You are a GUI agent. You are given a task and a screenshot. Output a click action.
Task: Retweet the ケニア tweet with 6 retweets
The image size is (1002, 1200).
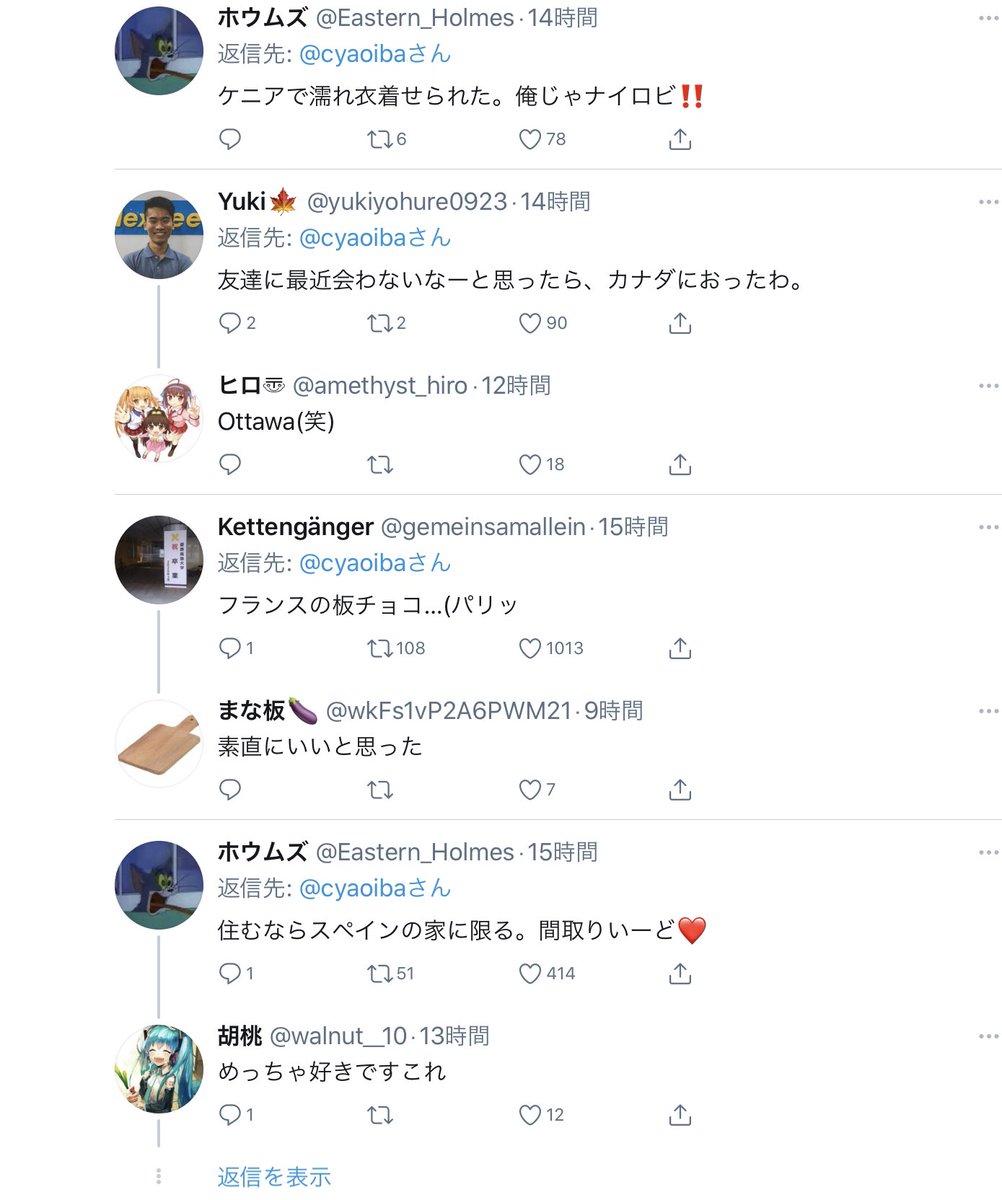click(379, 139)
